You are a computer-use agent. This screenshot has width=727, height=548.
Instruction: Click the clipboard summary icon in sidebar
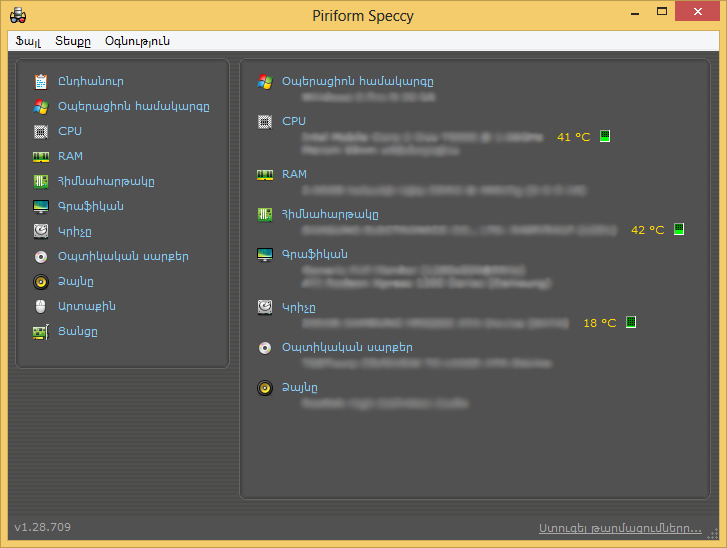point(41,82)
